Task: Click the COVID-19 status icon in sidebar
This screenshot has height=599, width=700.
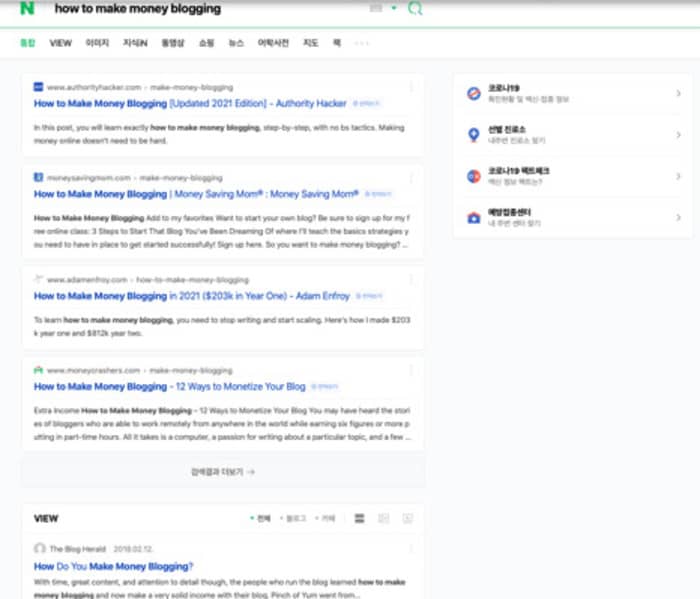Action: pos(474,94)
